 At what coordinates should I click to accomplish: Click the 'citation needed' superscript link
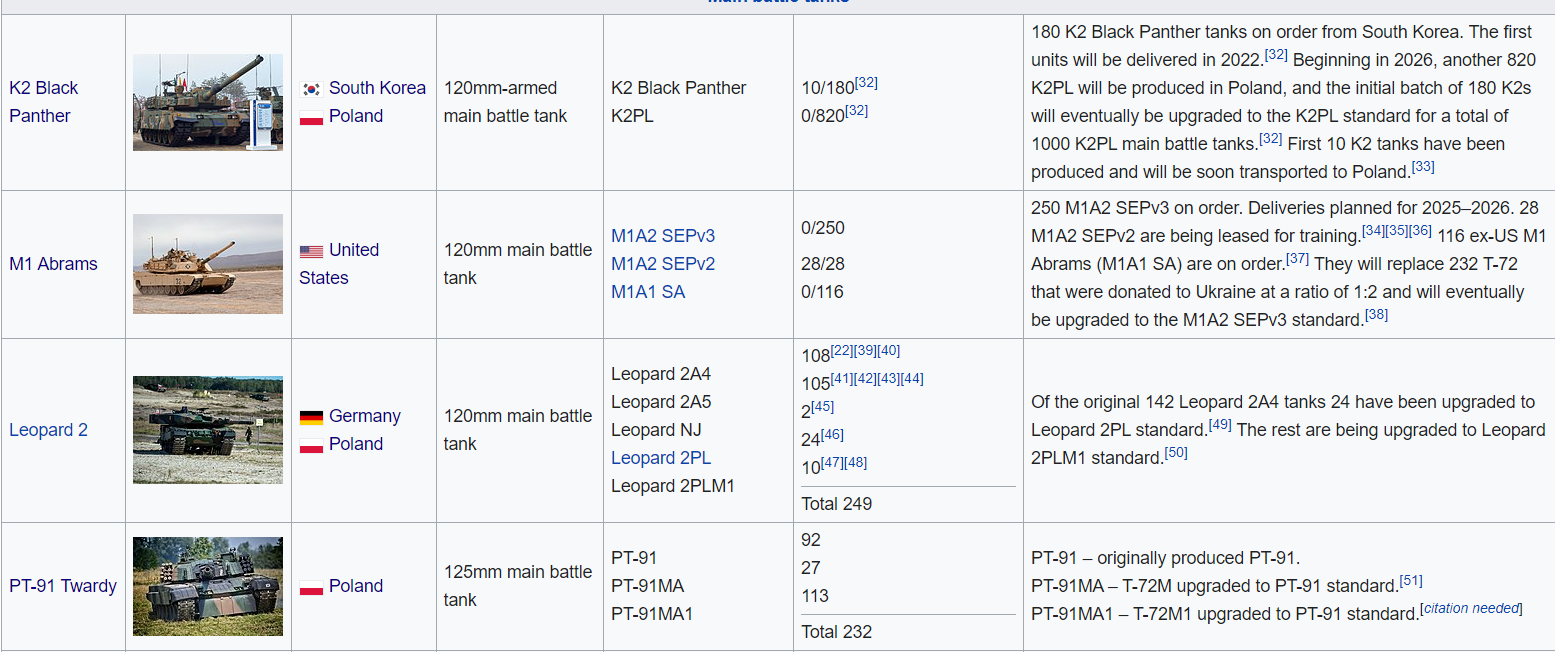[1471, 609]
